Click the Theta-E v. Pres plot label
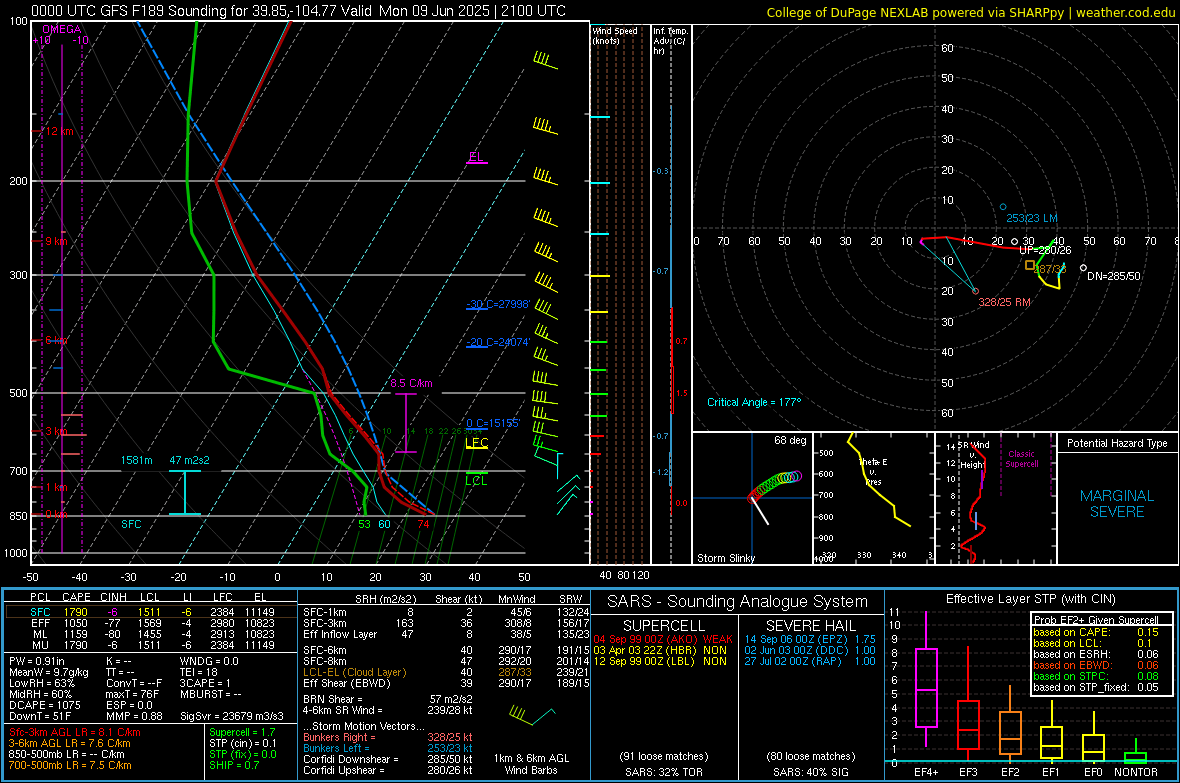Viewport: 1180px width, 783px height. 873,472
